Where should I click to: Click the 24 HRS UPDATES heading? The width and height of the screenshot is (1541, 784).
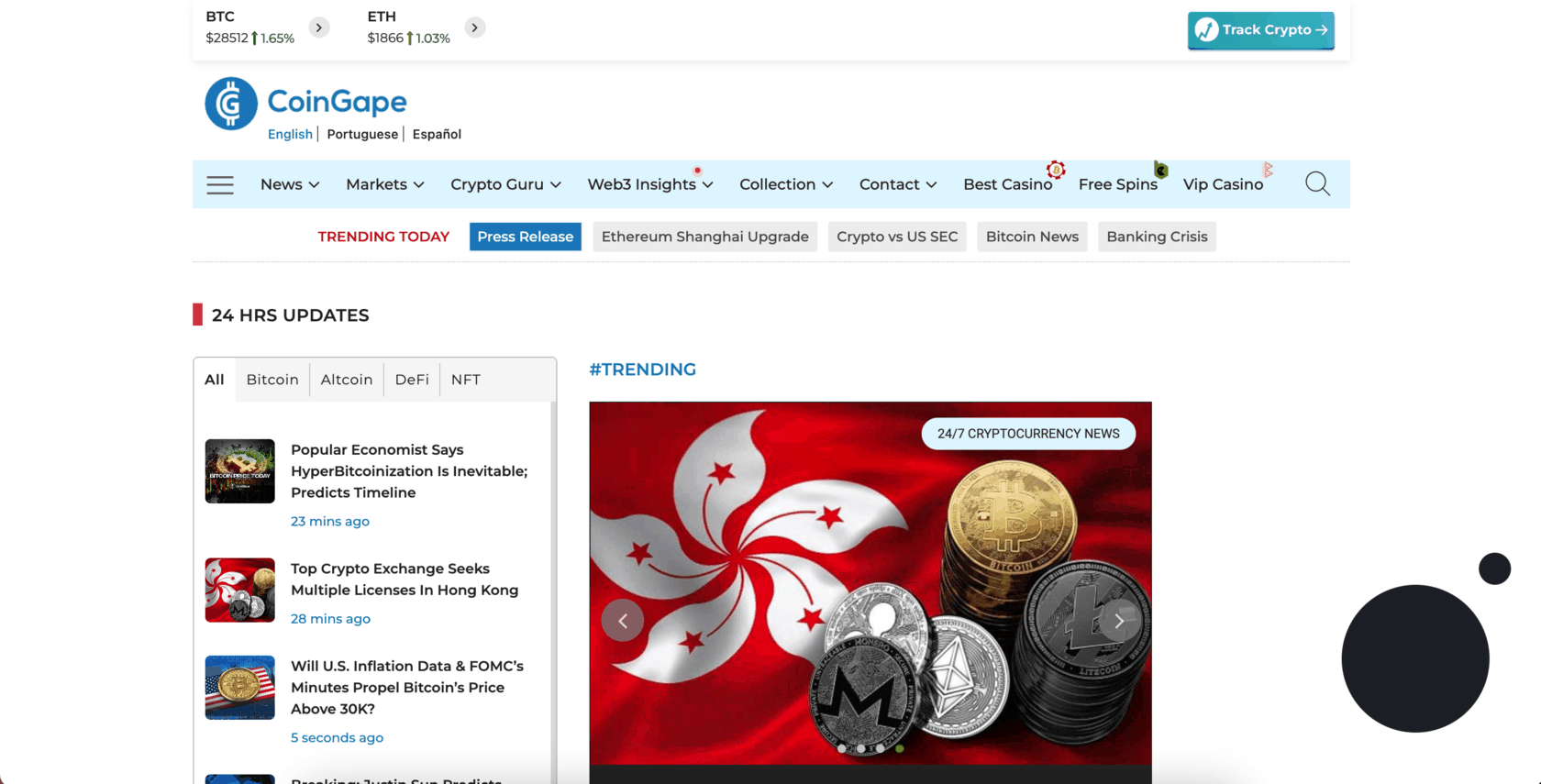(x=290, y=315)
